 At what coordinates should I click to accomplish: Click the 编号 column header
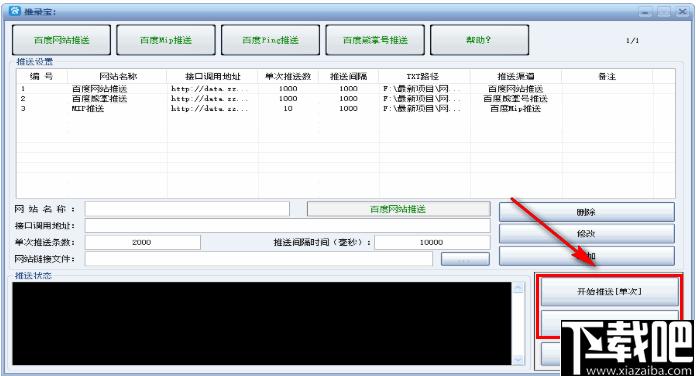[41, 76]
